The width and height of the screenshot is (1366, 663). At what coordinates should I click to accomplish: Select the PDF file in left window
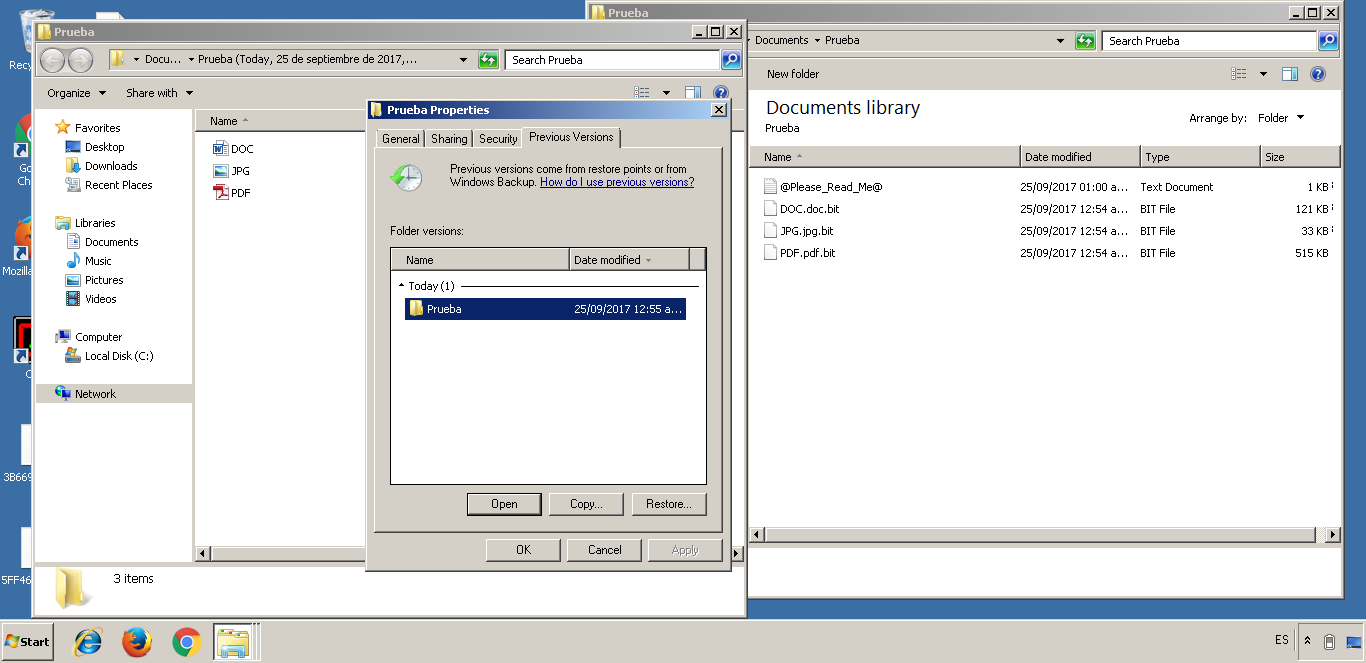coord(240,193)
